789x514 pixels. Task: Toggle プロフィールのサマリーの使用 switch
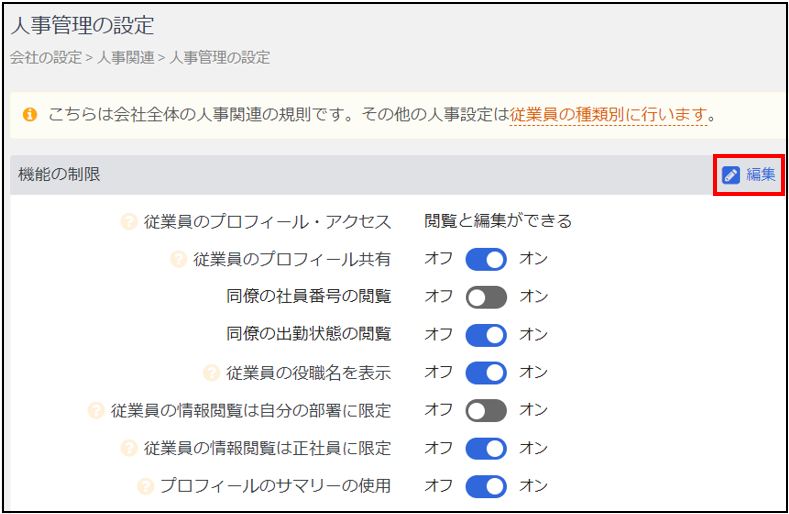coord(486,487)
